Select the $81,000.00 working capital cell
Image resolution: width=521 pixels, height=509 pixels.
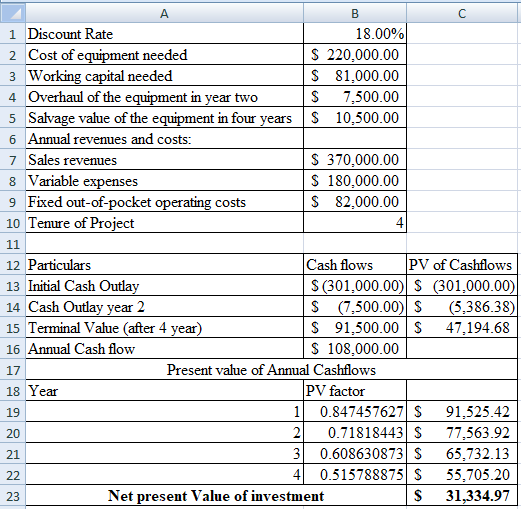click(355, 76)
